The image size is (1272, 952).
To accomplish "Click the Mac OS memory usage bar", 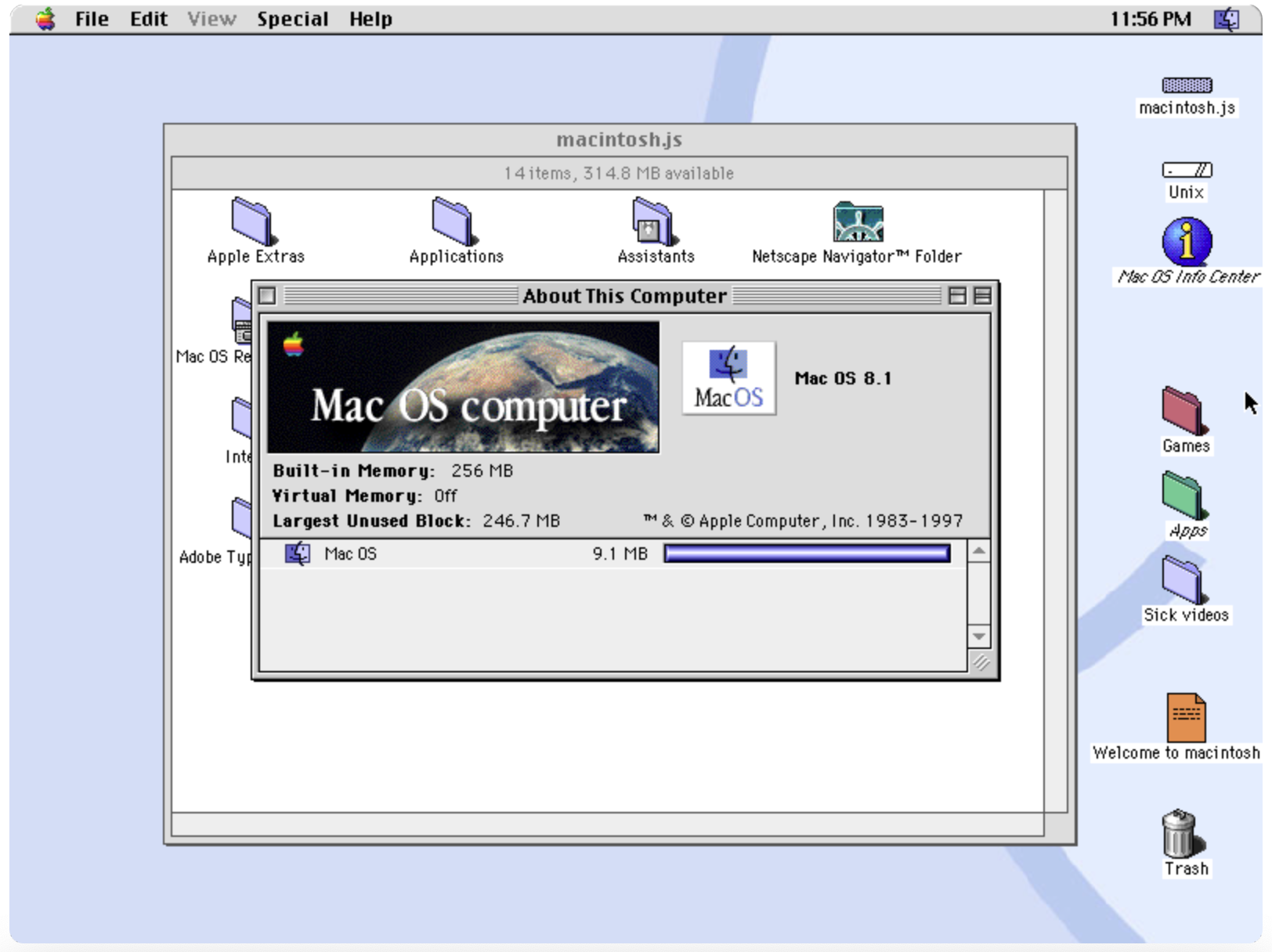I will tap(807, 554).
